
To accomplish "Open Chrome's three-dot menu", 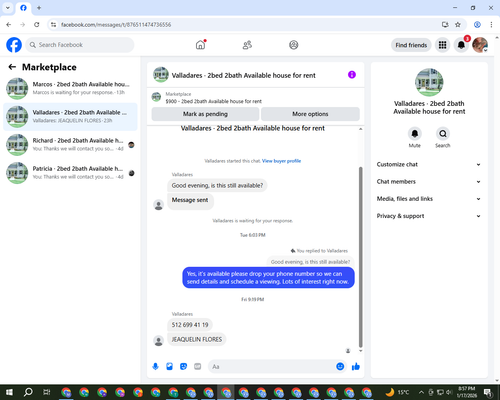I will (x=491, y=25).
